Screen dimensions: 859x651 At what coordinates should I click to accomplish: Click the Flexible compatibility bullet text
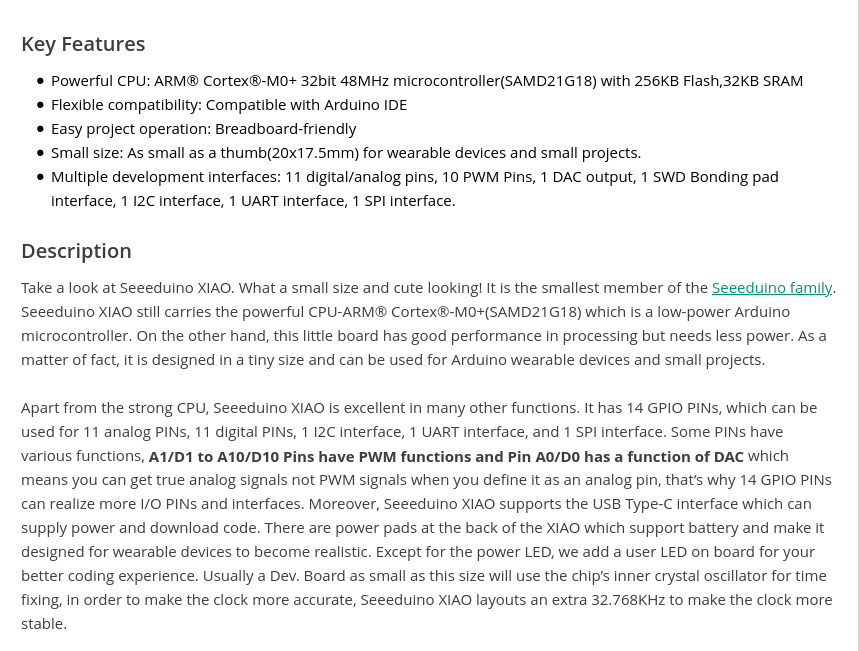229,105
